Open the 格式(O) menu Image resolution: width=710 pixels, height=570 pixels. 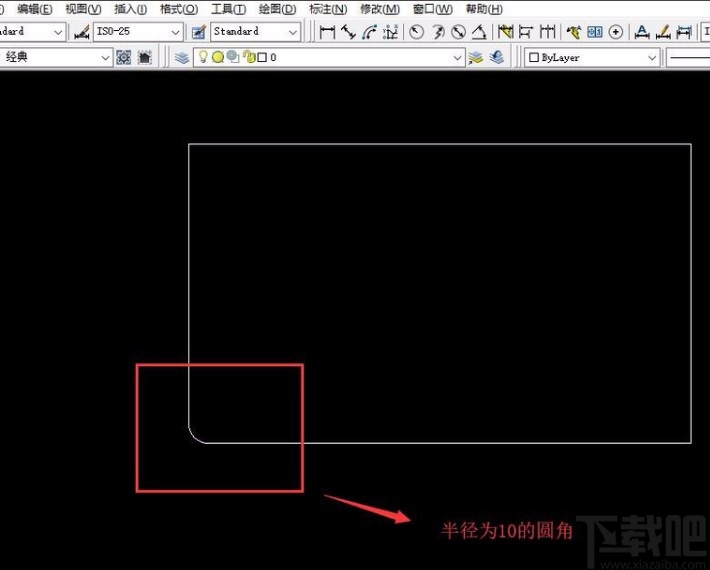[x=179, y=9]
